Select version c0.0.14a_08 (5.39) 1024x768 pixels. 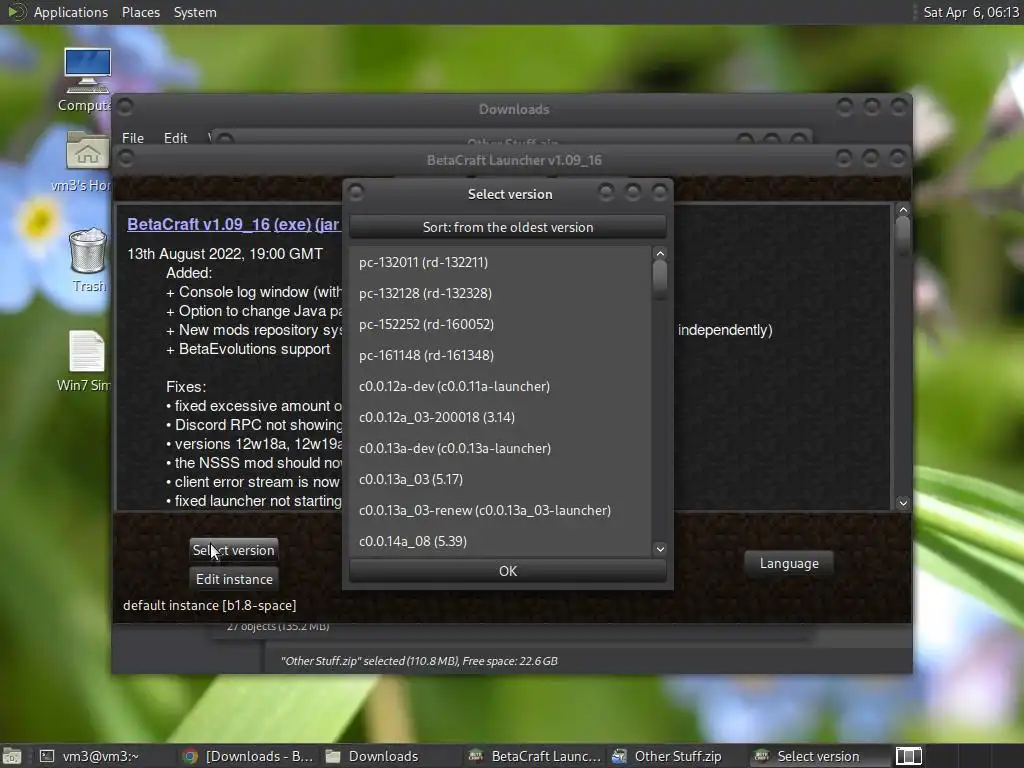pyautogui.click(x=500, y=541)
